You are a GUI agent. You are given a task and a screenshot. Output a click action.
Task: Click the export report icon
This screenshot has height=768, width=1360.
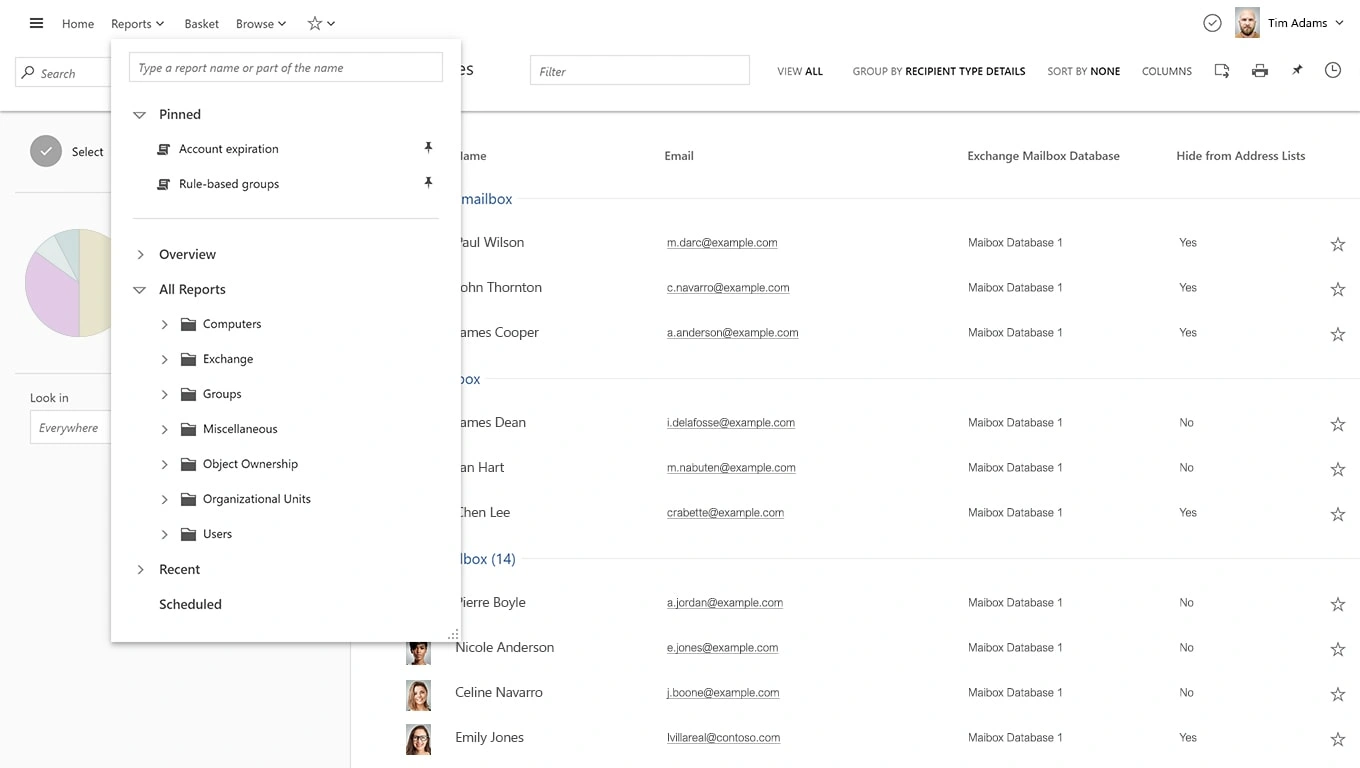(1221, 71)
